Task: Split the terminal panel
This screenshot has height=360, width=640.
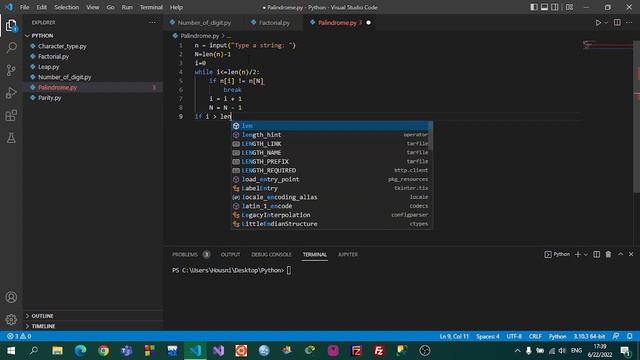Action: (x=596, y=254)
